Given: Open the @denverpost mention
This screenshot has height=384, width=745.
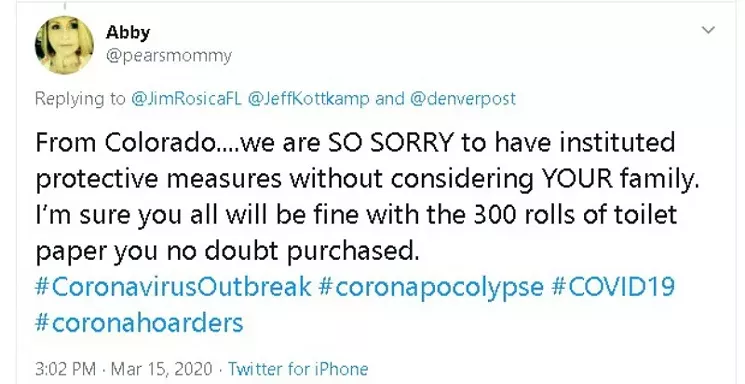Looking at the screenshot, I should coord(462,99).
